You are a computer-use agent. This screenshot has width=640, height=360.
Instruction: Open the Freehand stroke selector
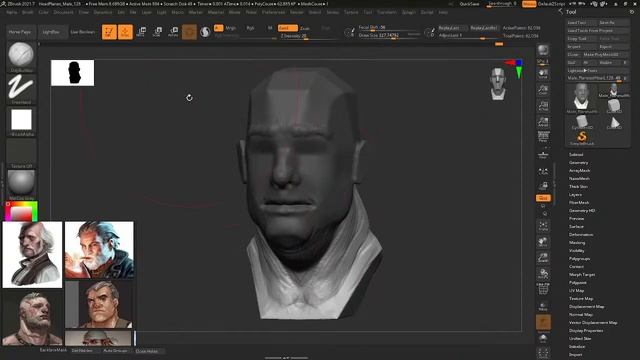click(x=21, y=87)
